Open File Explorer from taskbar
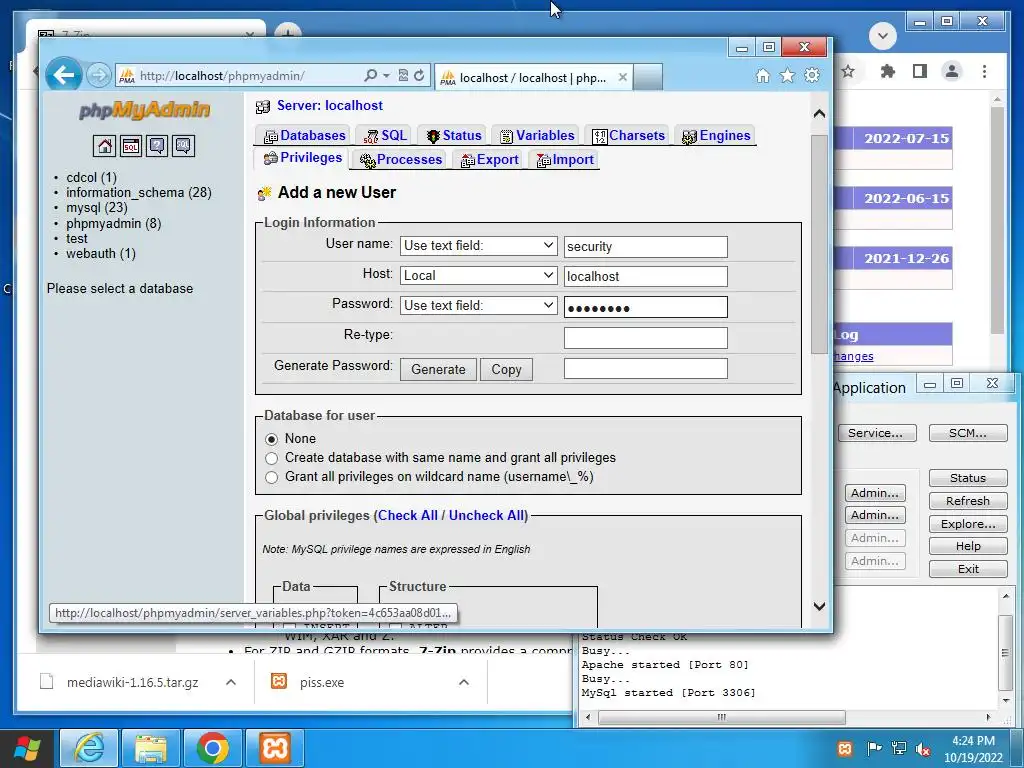The height and width of the screenshot is (768, 1024). click(151, 748)
